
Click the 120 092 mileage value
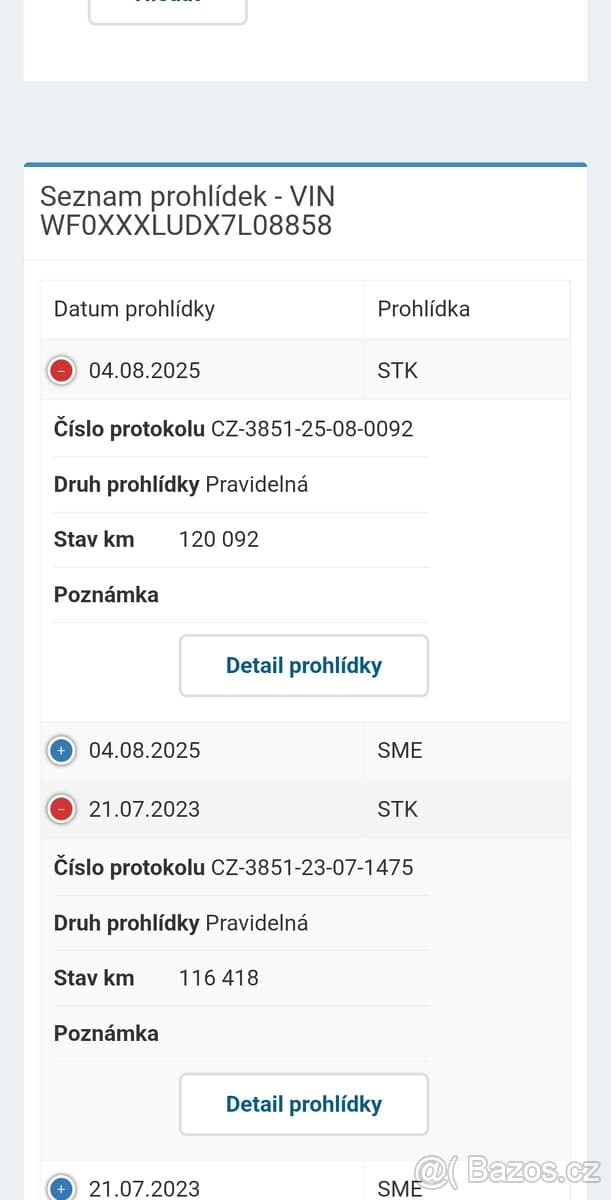click(x=219, y=540)
